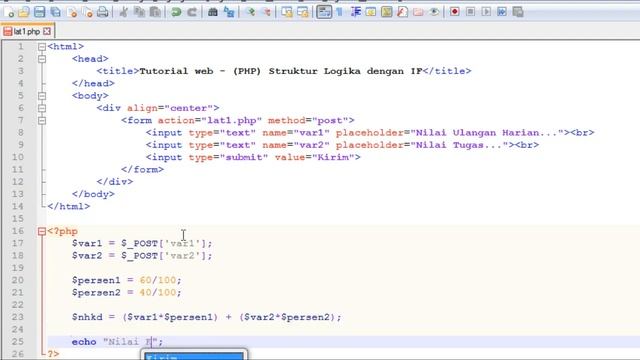Viewport: 640px width, 360px height.
Task: Collapse the <?php block fold on line 16
Action: (42, 231)
